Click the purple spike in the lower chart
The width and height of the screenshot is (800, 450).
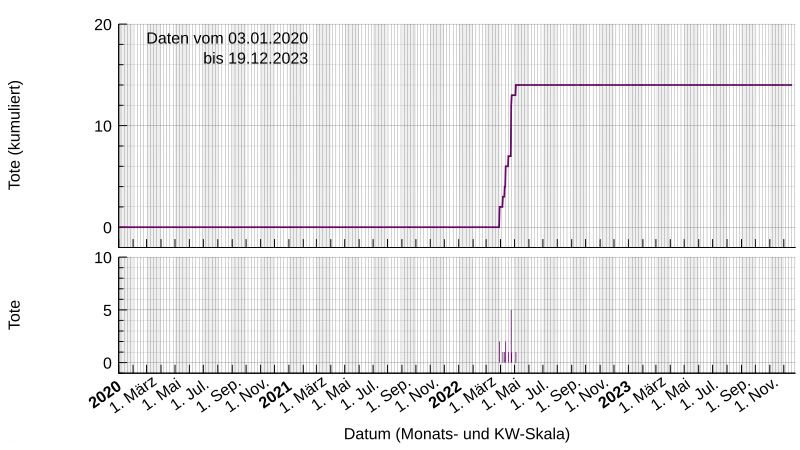510,338
